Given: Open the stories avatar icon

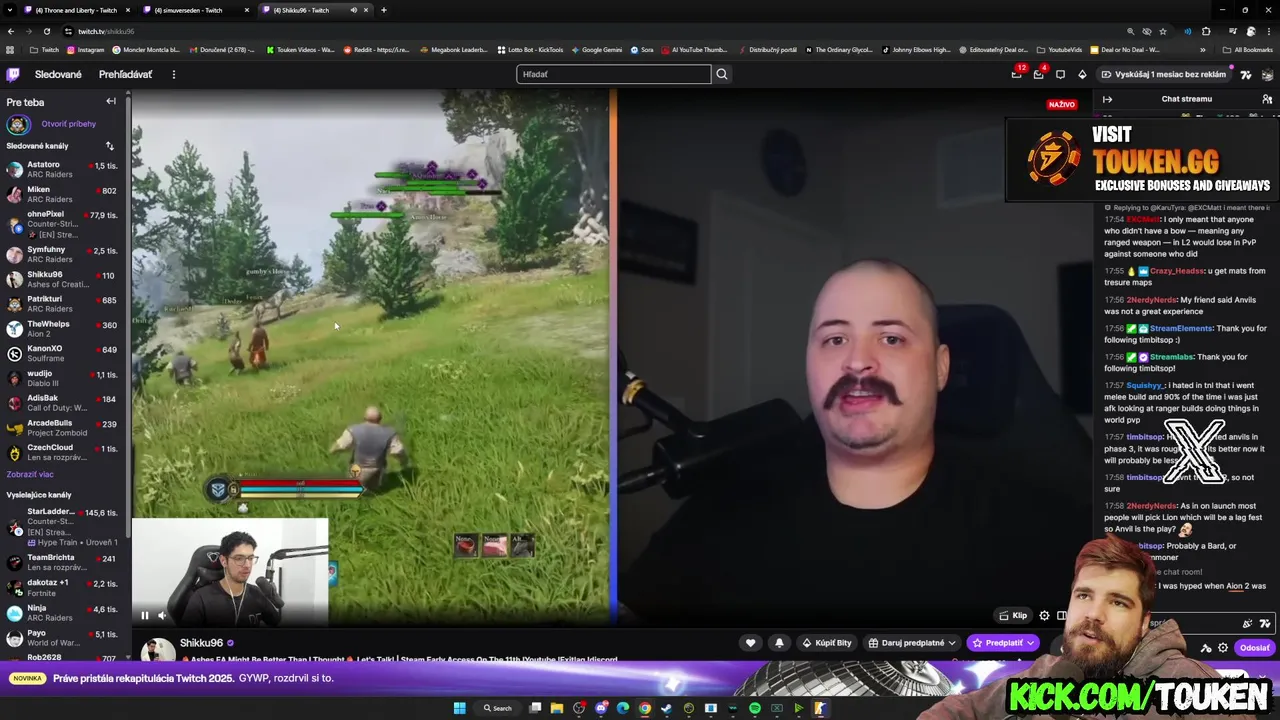Looking at the screenshot, I should click(18, 124).
